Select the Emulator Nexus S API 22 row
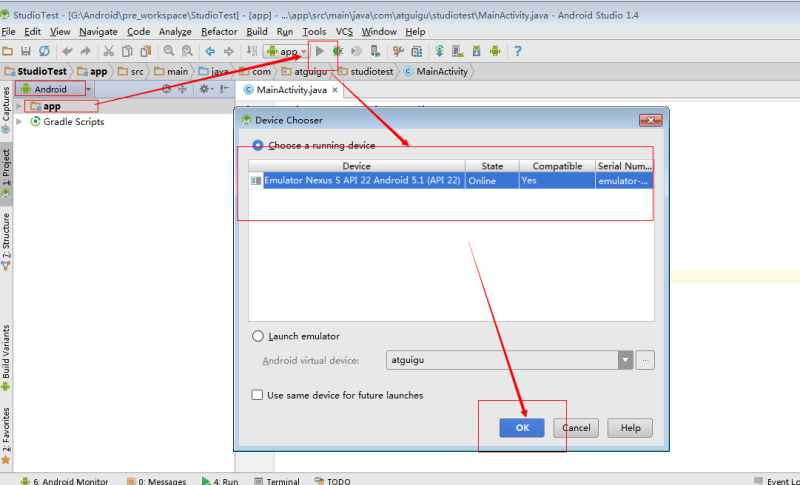 451,181
